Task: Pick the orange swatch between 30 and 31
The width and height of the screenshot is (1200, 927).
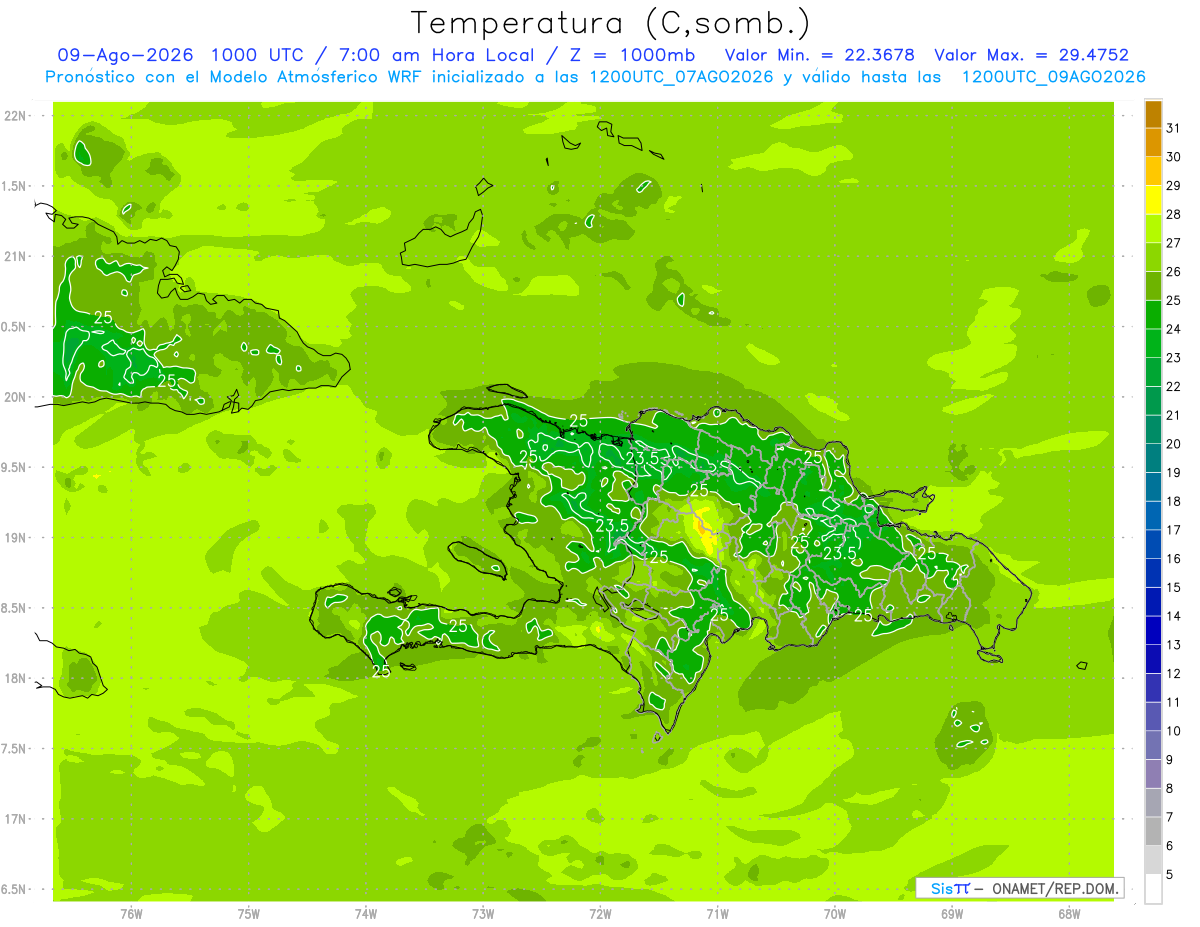Action: pyautogui.click(x=1153, y=142)
